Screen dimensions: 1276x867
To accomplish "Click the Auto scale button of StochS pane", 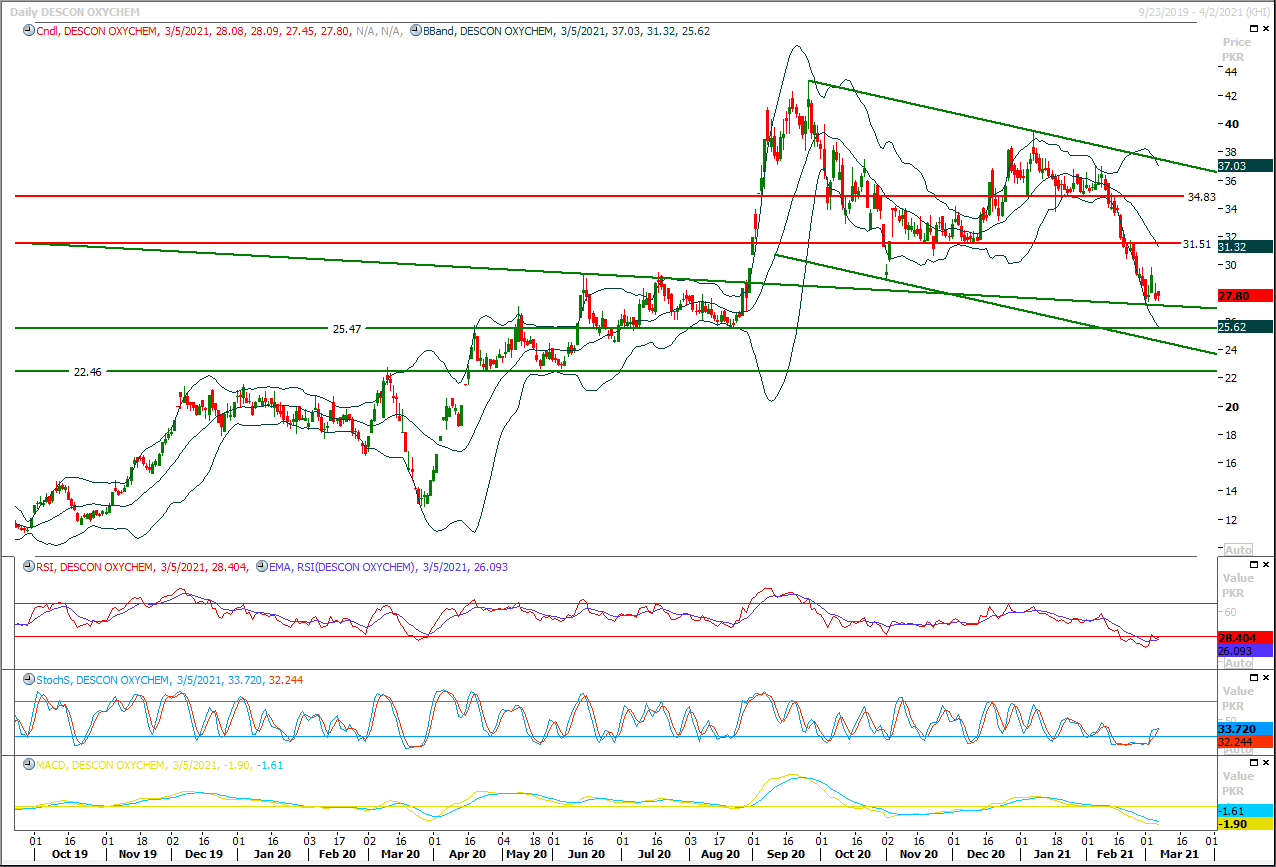I will (1238, 750).
